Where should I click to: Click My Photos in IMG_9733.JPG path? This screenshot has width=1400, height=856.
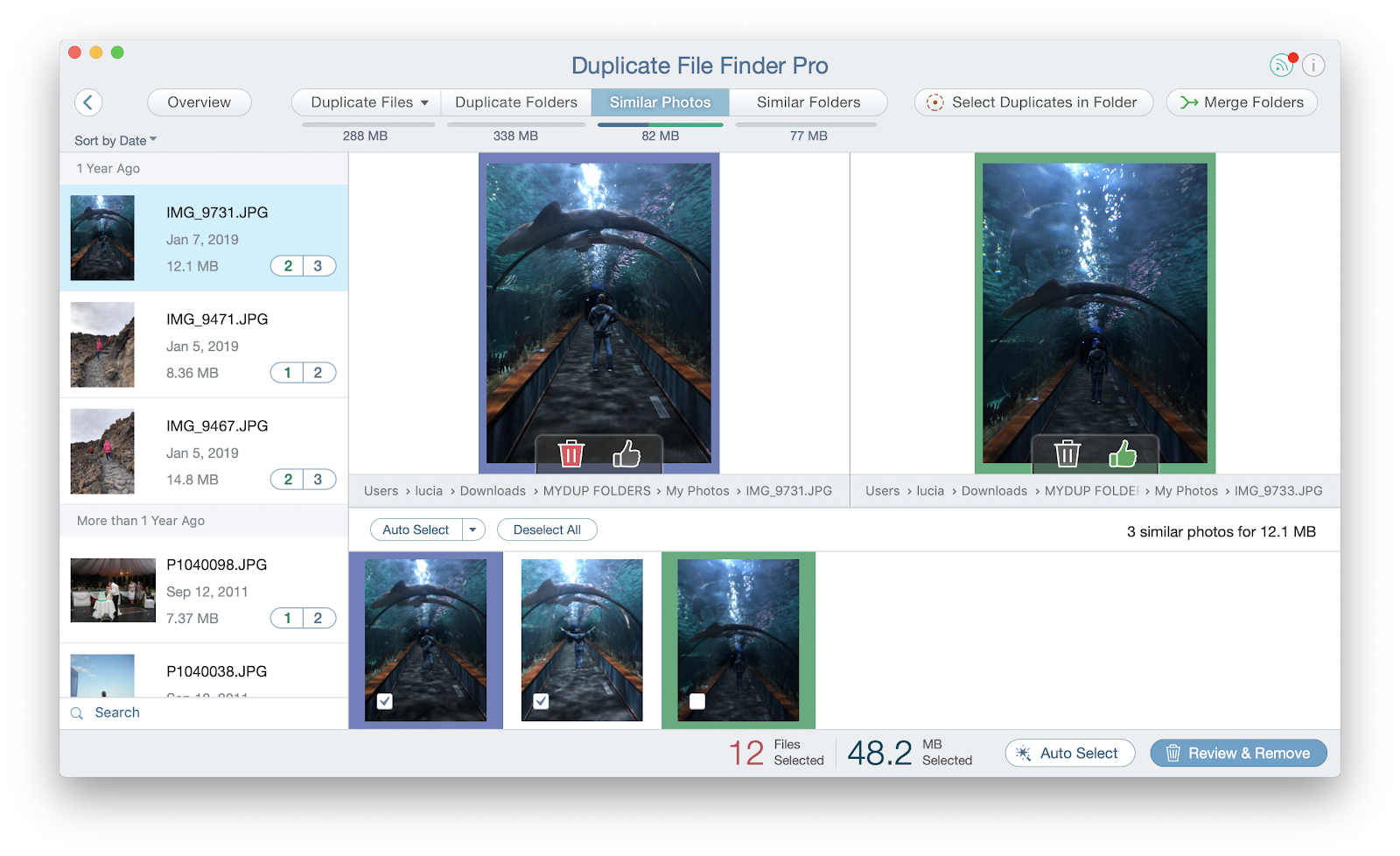point(1186,491)
